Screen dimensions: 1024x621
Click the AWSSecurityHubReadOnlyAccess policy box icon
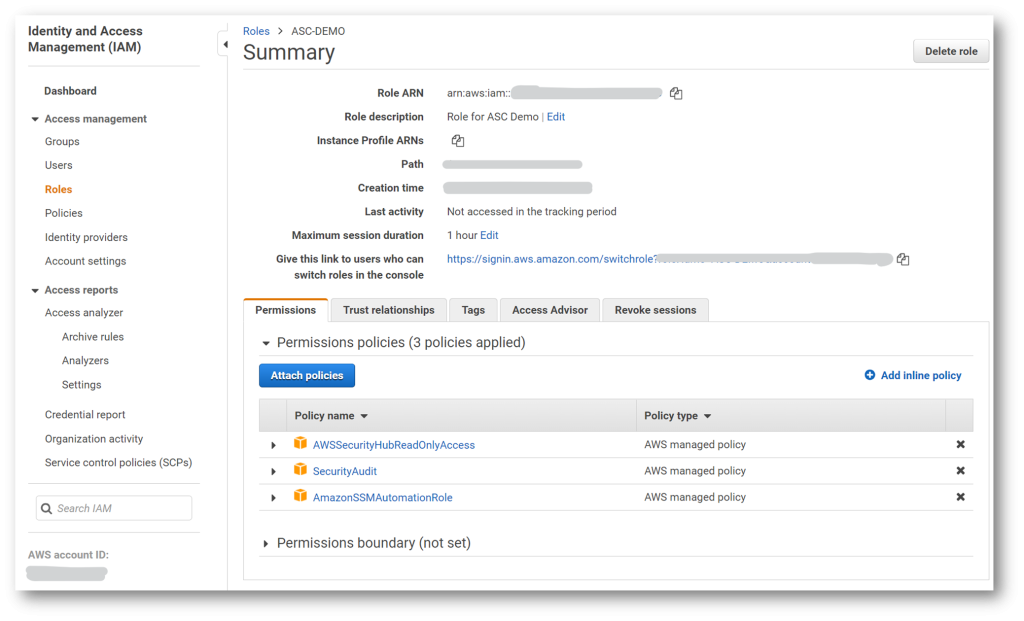click(300, 443)
